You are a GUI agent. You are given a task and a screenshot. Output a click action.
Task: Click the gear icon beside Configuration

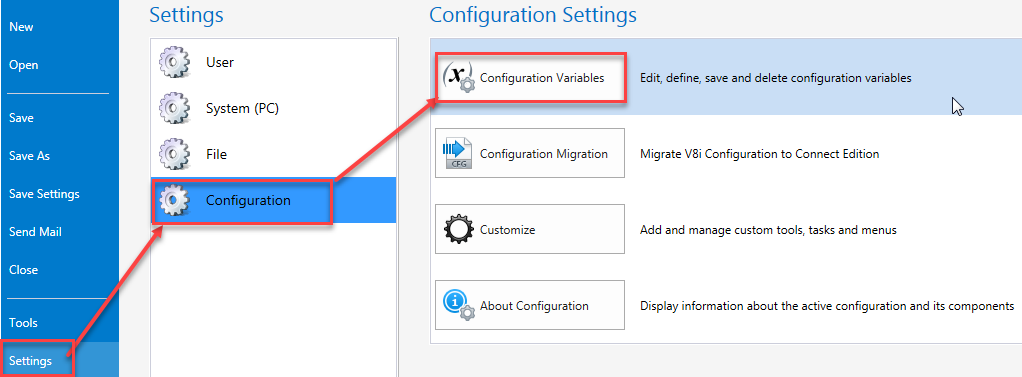(175, 201)
